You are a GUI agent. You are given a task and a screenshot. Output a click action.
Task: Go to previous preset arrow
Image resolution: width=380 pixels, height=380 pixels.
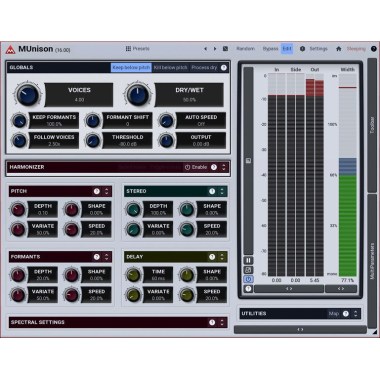(x=206, y=49)
